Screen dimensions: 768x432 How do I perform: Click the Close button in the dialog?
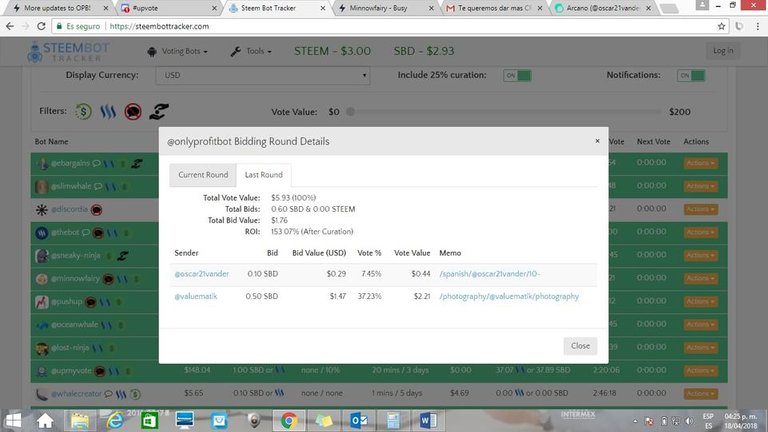click(x=580, y=346)
